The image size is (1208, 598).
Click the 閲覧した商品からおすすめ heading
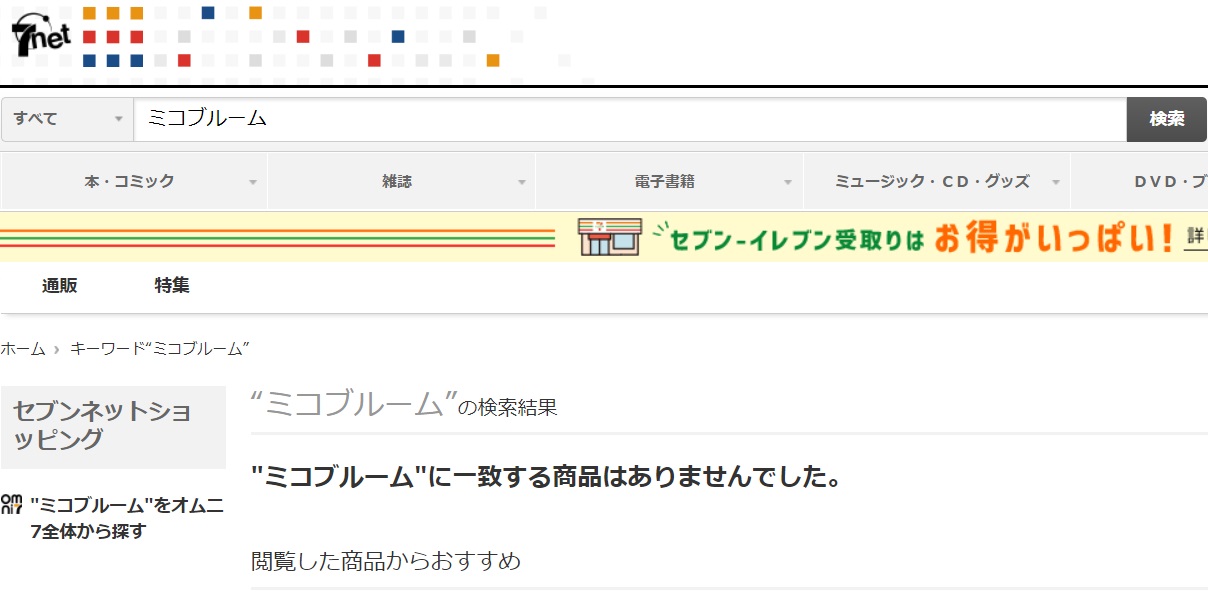click(x=386, y=561)
